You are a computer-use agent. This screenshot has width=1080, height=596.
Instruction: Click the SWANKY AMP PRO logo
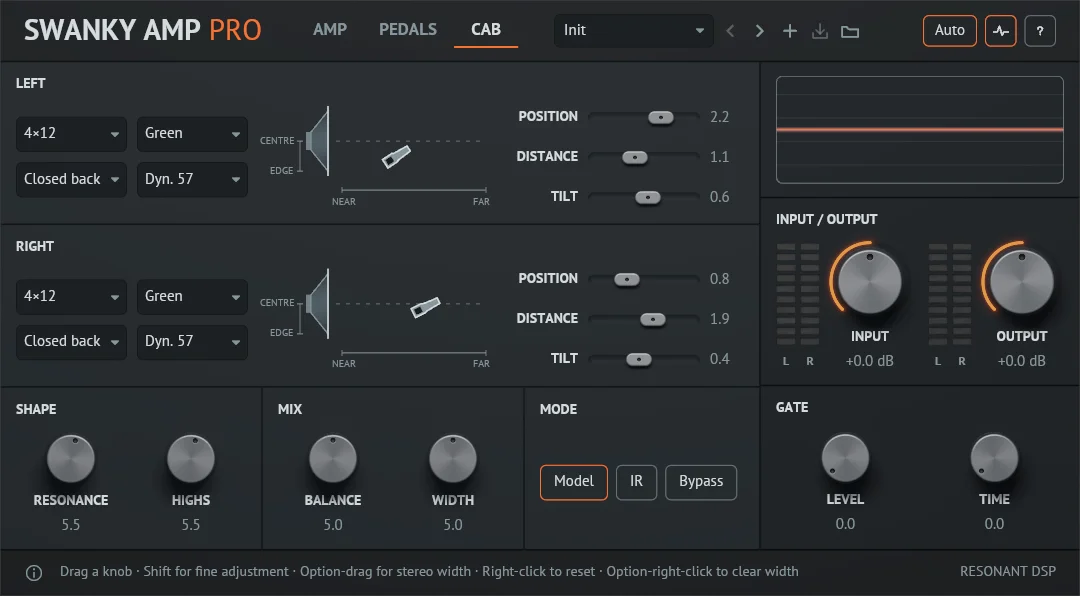coord(143,30)
